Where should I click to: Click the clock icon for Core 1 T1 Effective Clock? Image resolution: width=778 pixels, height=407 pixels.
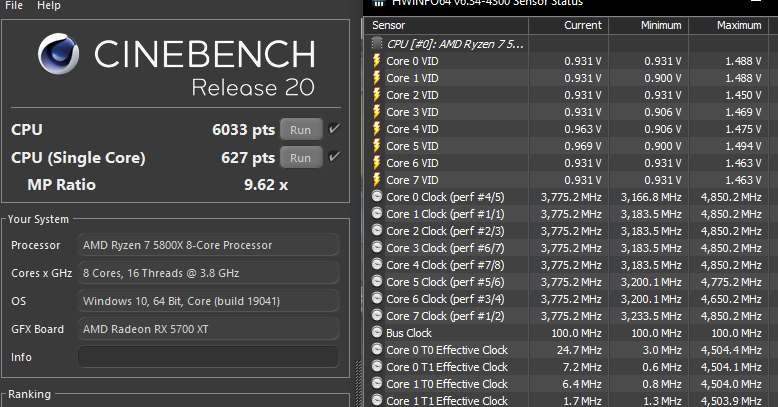(377, 400)
